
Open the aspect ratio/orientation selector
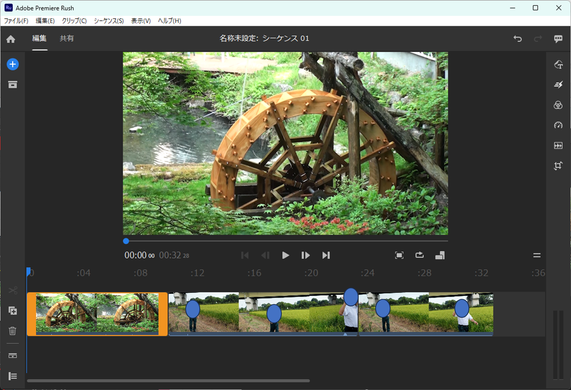[x=440, y=255]
